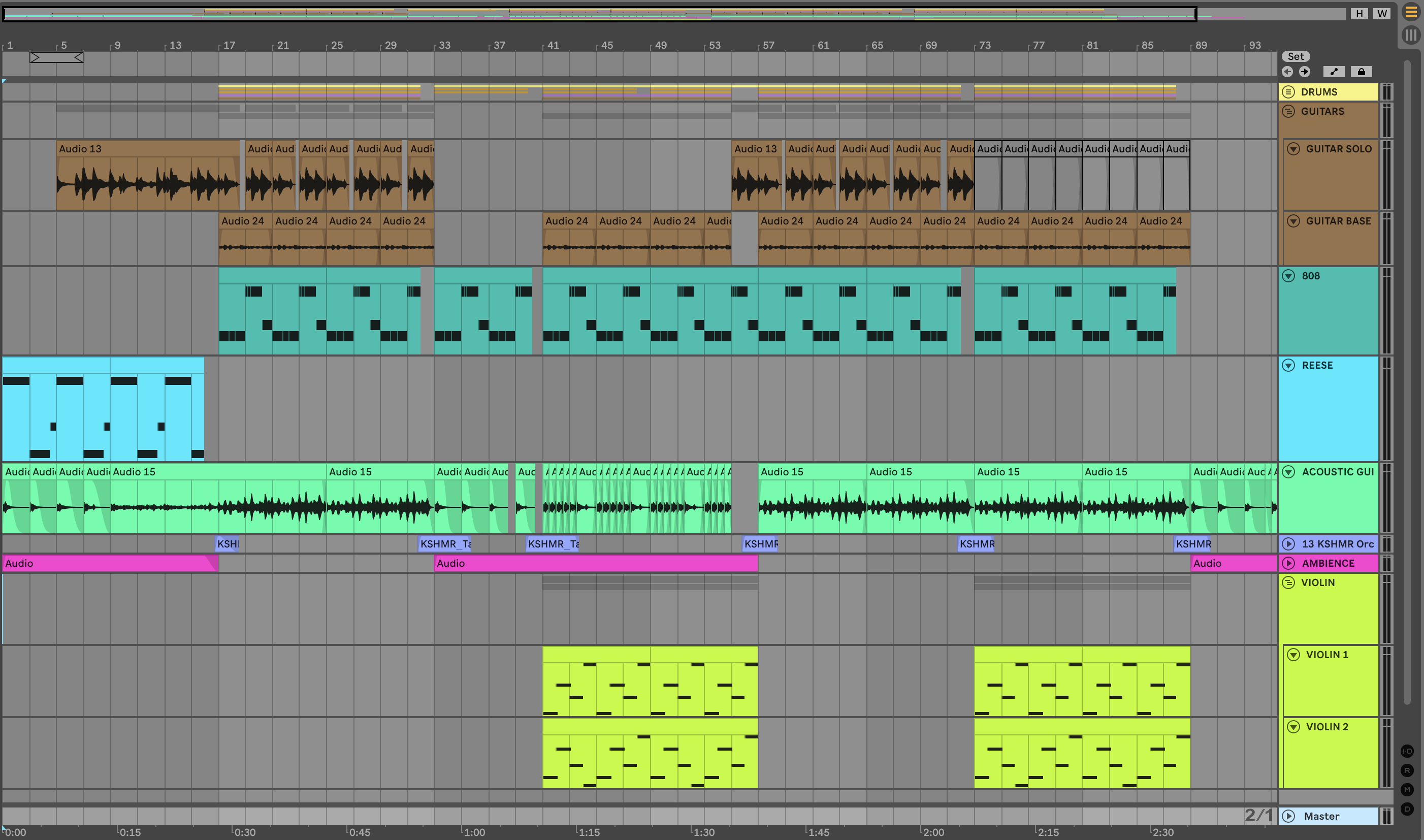The width and height of the screenshot is (1424, 840).
Task: Select the first KSHMR_Ta clip
Action: pyautogui.click(x=445, y=544)
